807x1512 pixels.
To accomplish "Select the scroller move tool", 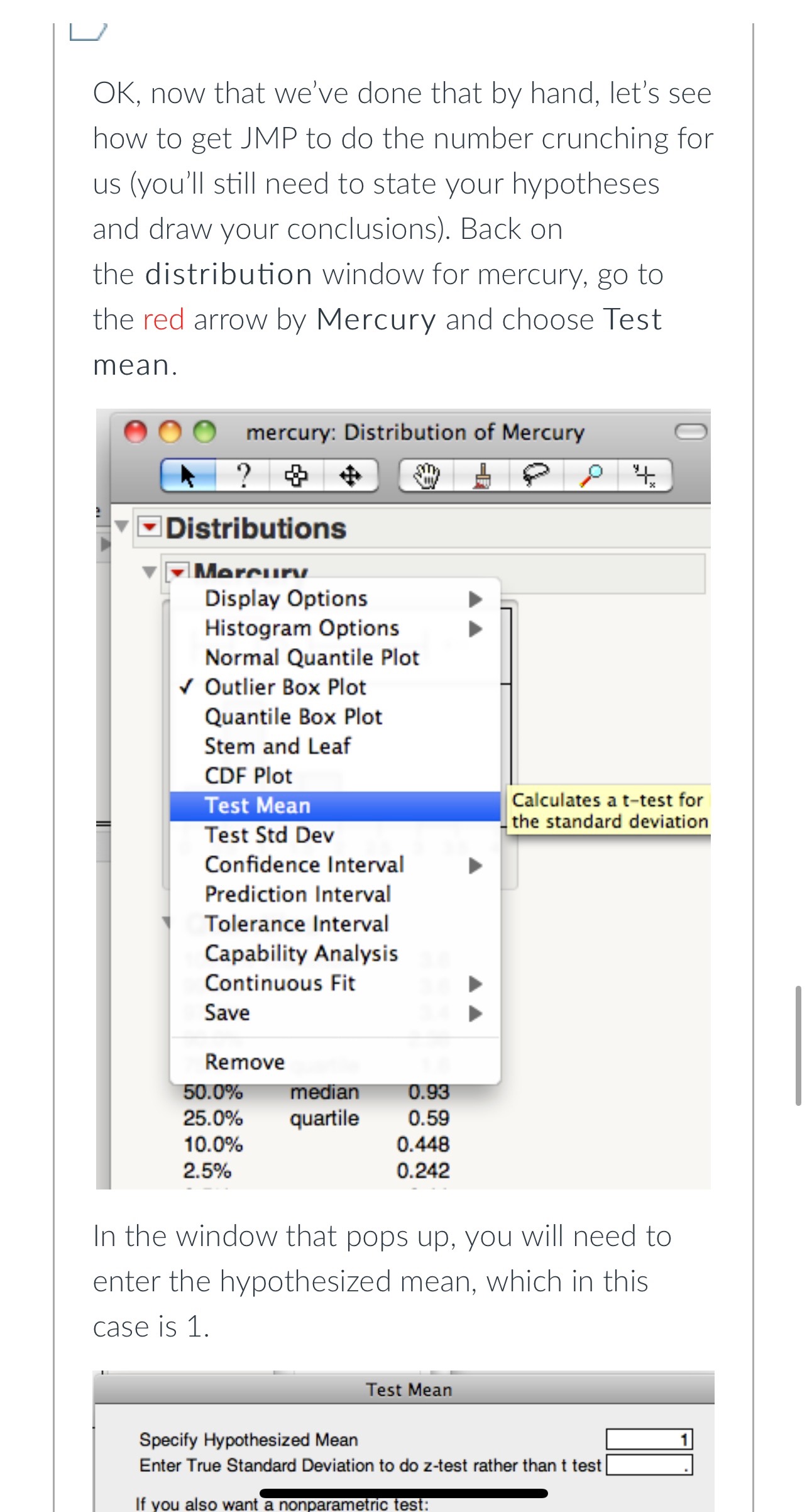I will click(x=350, y=475).
